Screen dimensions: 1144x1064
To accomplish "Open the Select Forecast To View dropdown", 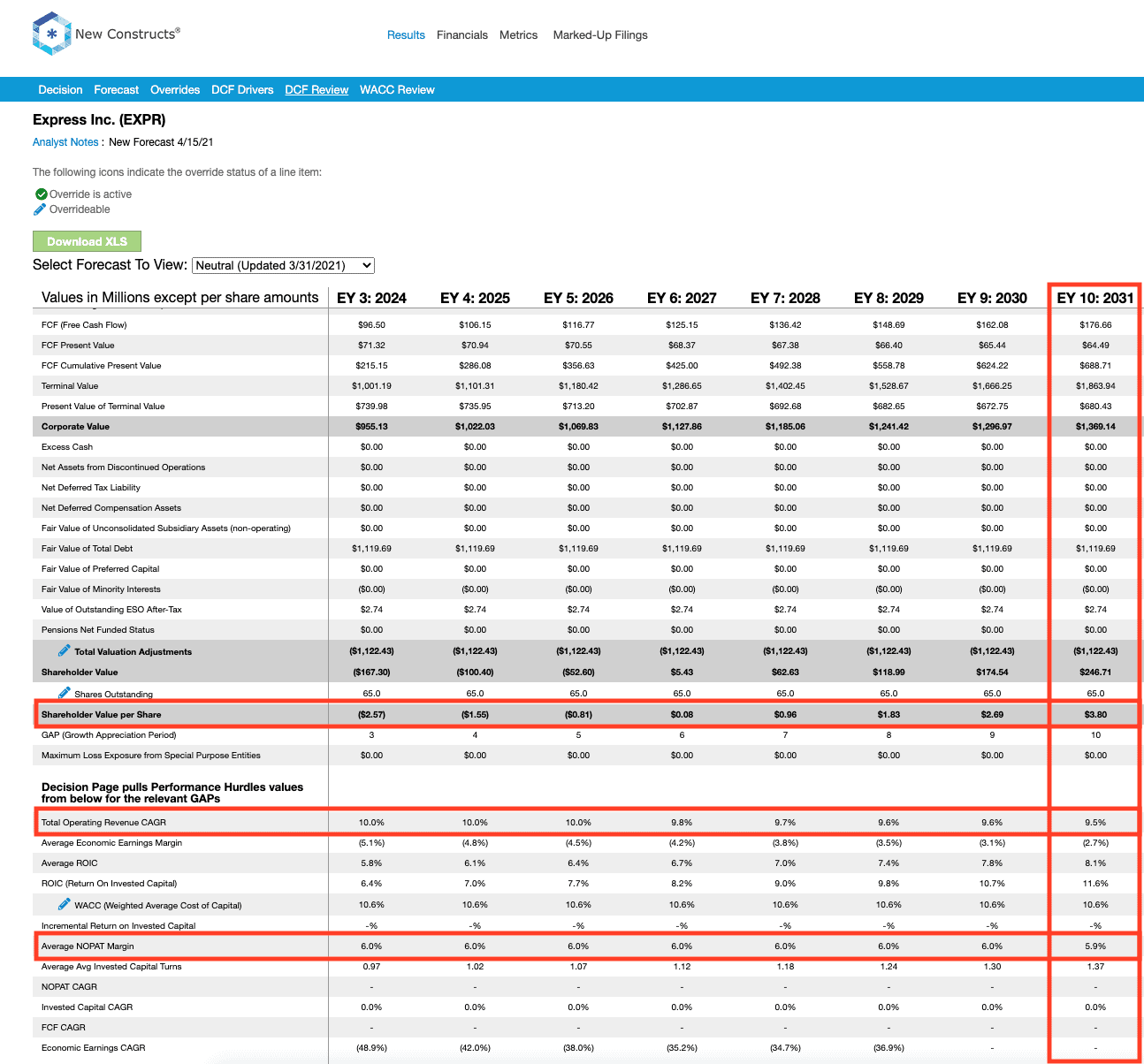I will click(x=283, y=265).
